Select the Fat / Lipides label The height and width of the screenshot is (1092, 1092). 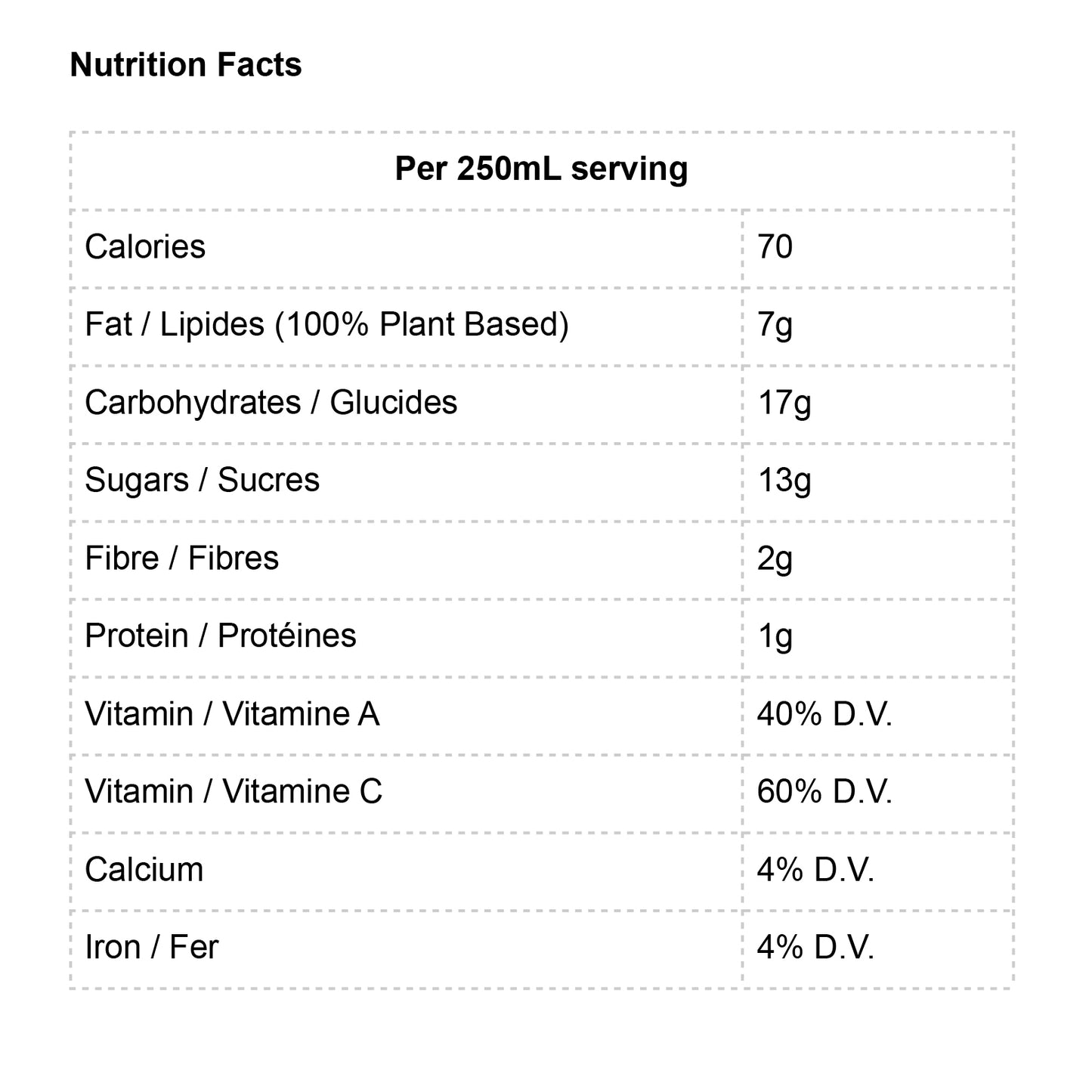(x=326, y=325)
